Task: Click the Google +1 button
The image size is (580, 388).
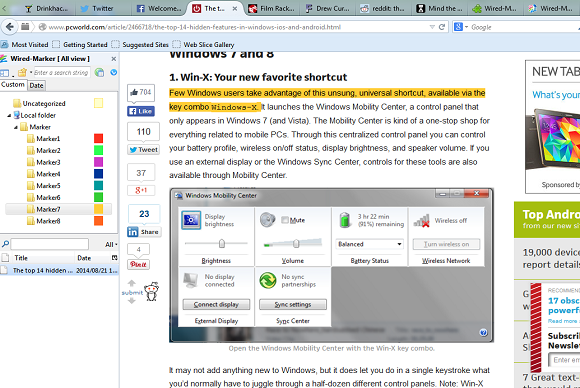Action: pos(141,190)
